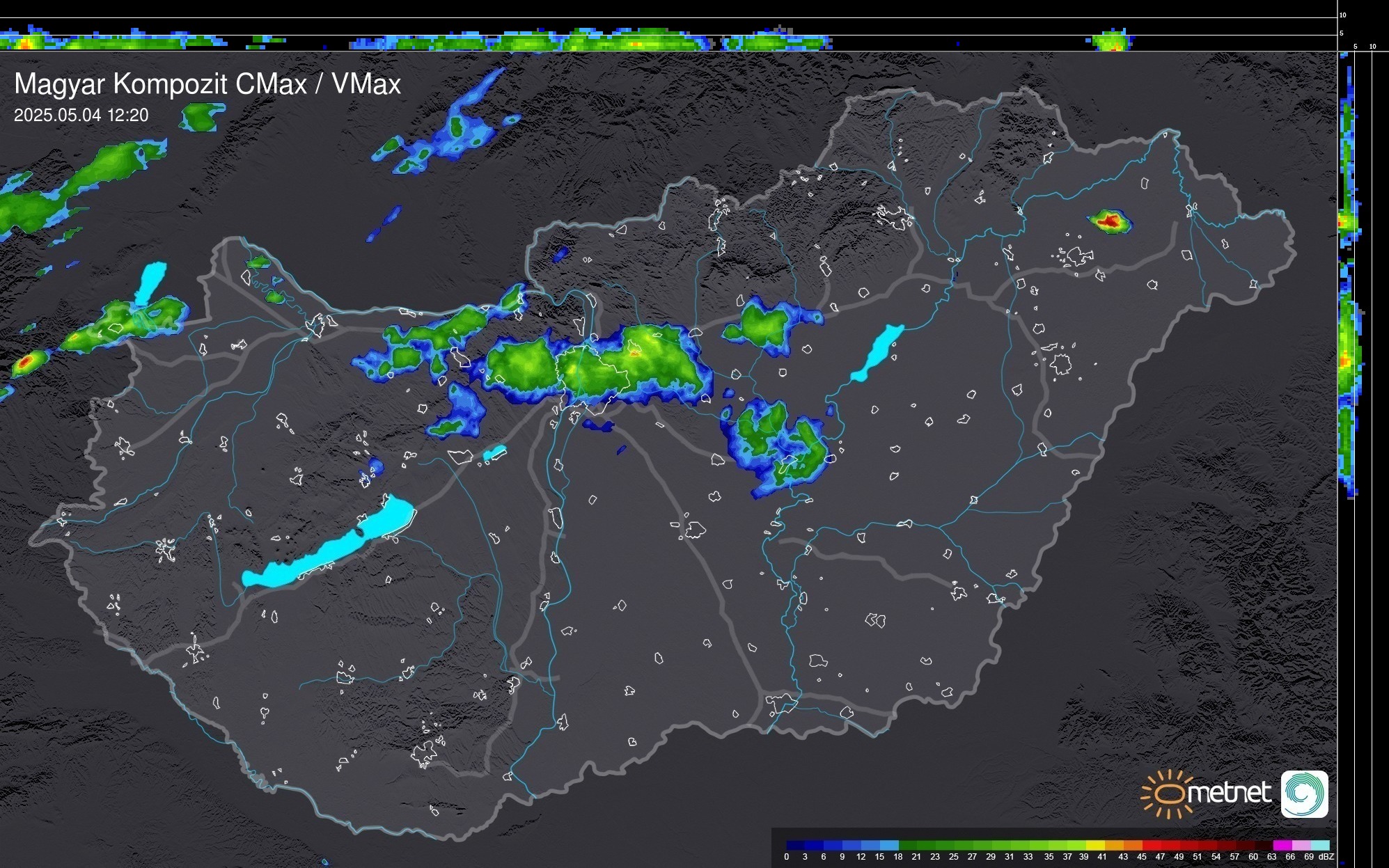Click the orange 43 dBZ legend swatch

tap(1132, 845)
